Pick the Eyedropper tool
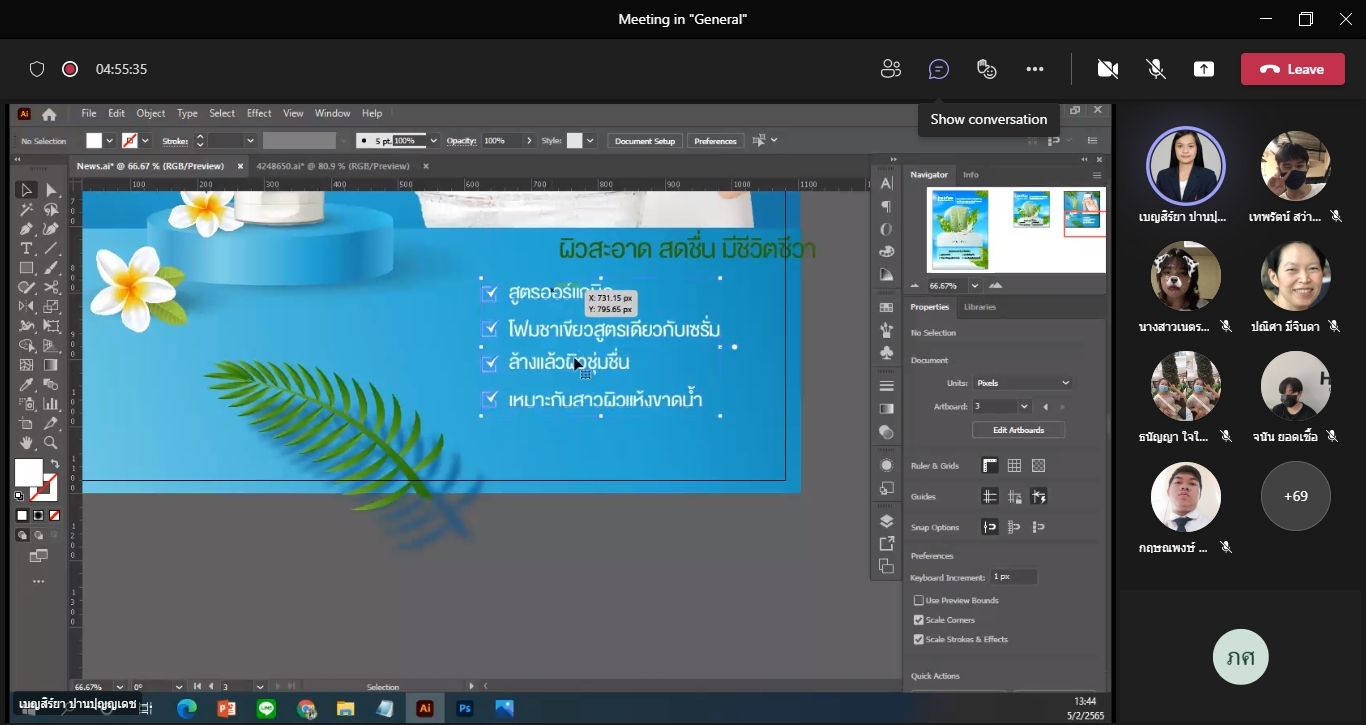This screenshot has width=1366, height=725. [x=27, y=385]
